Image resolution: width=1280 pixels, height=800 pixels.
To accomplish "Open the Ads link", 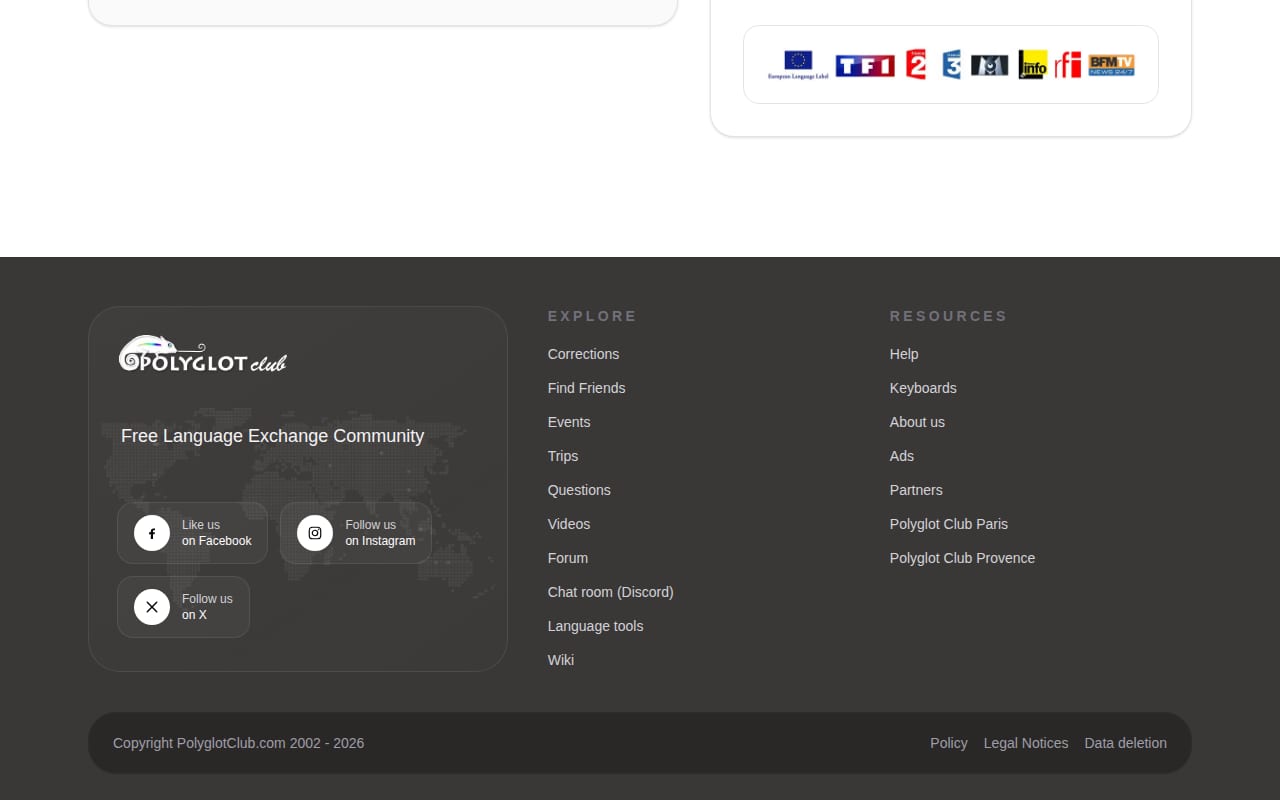I will coord(902,456).
